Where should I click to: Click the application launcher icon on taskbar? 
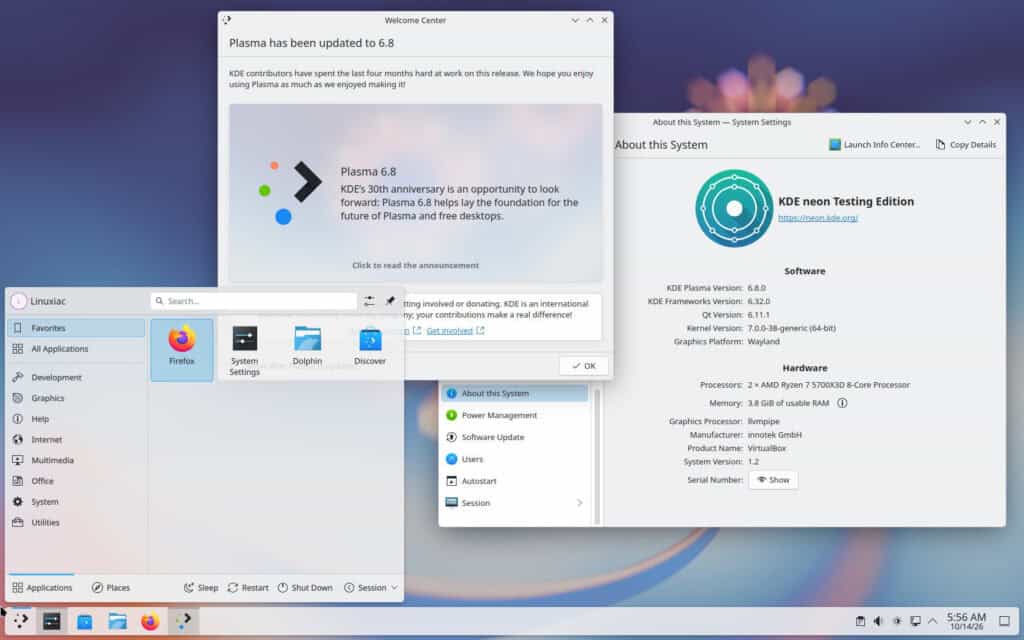[21, 622]
